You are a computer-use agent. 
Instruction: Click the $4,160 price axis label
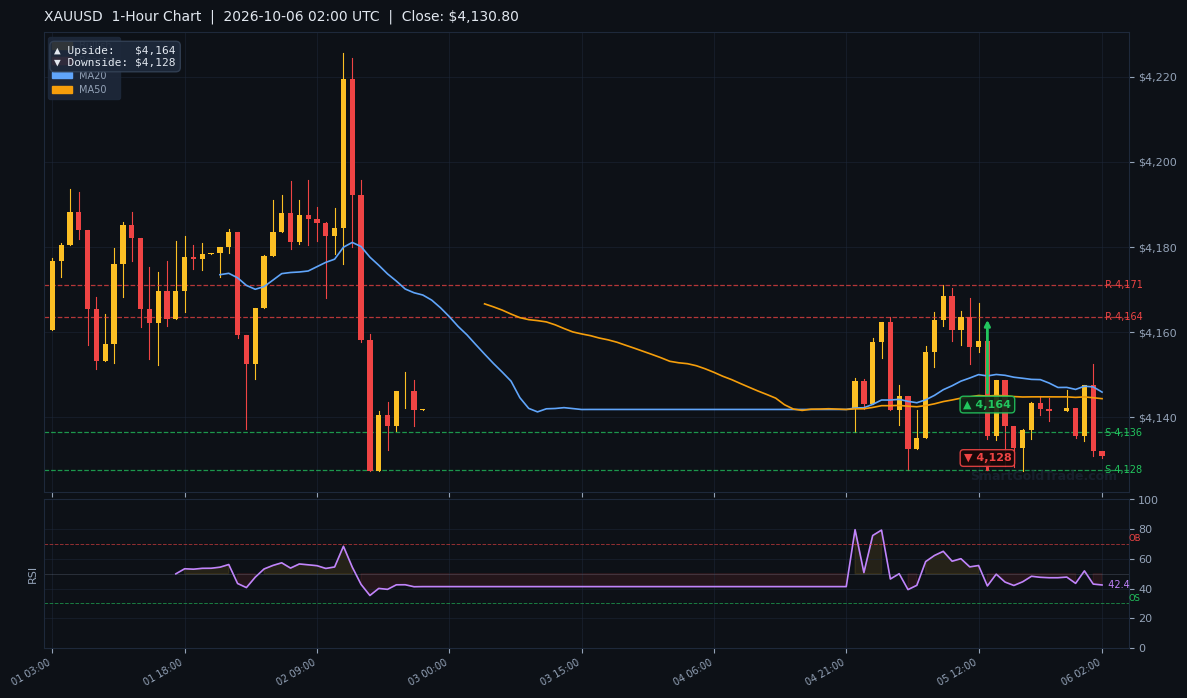click(1157, 333)
